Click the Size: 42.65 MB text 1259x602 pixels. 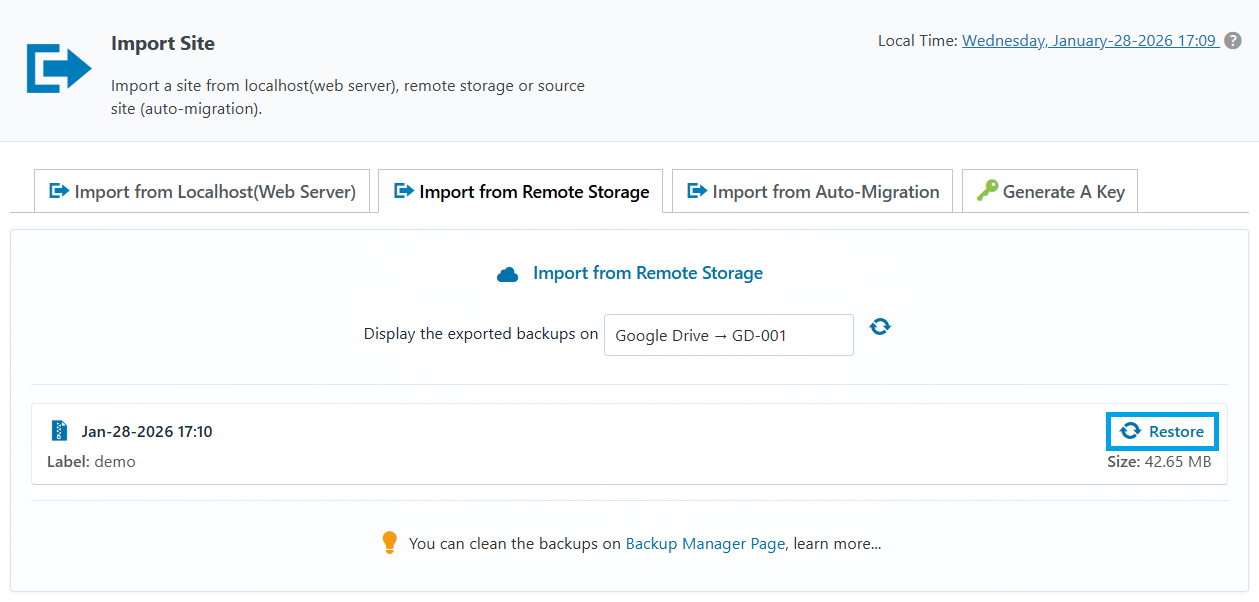1159,461
